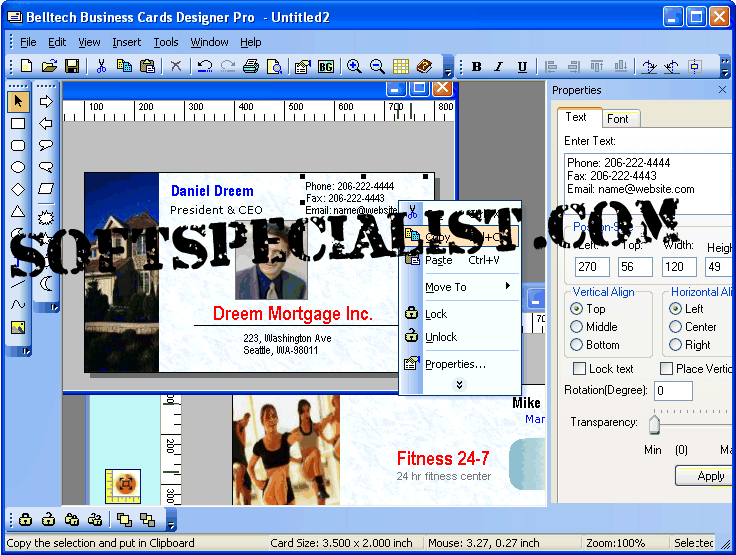Select the Insert Image tool
Viewport: 736px width, 555px height.
tap(18, 327)
